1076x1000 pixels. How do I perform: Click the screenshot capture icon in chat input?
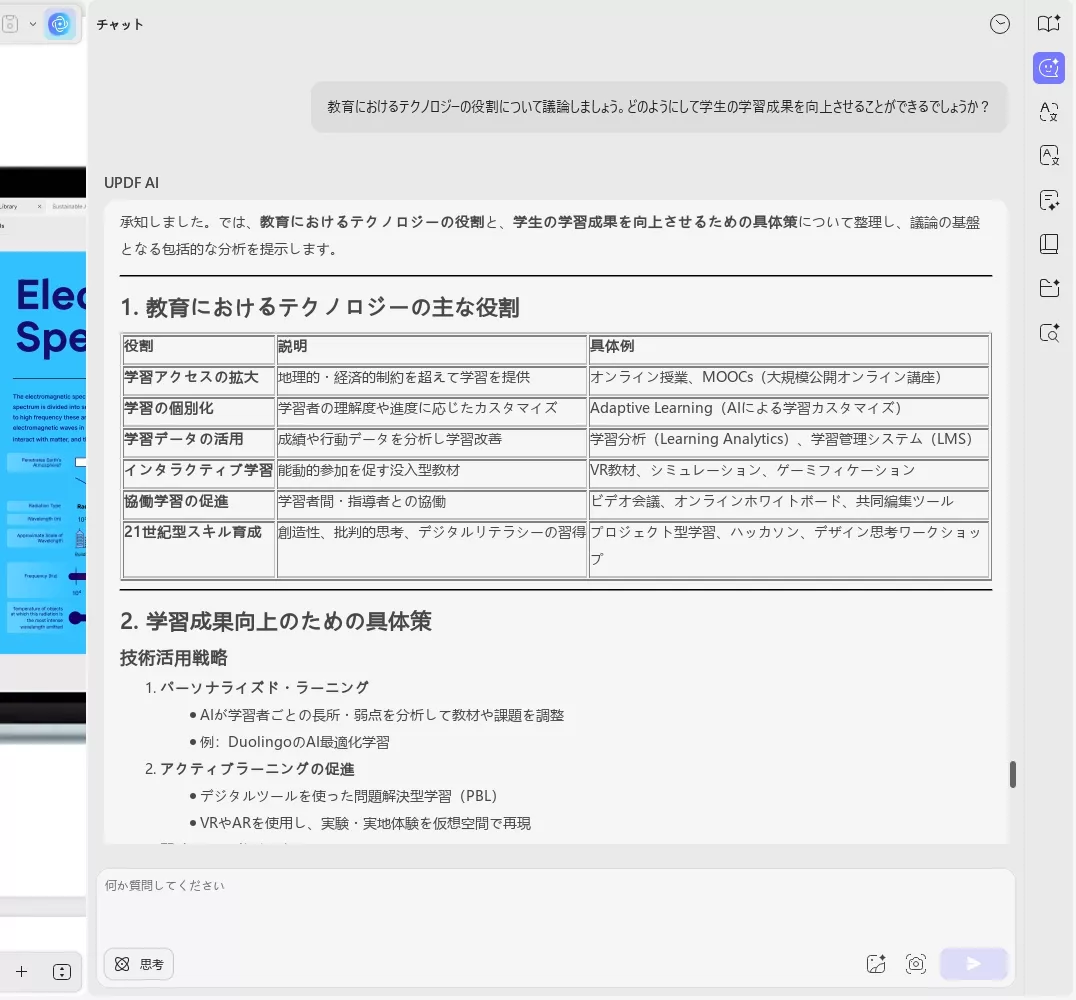click(916, 964)
